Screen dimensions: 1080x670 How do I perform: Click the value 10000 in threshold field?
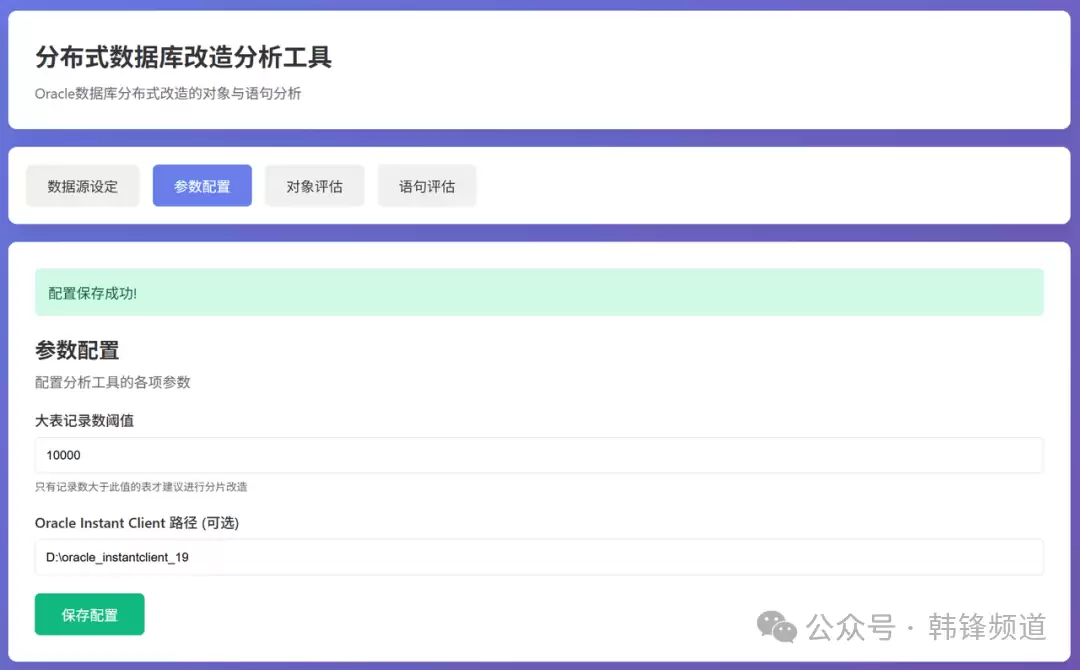[63, 455]
